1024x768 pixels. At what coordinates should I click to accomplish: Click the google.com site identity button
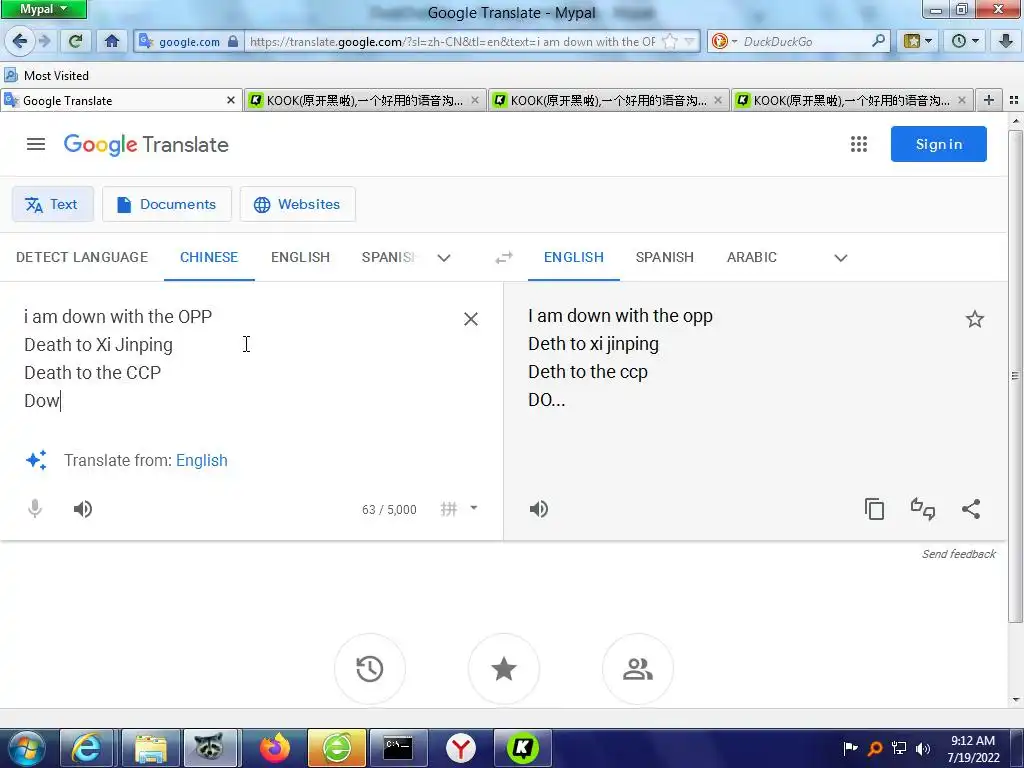pyautogui.click(x=189, y=41)
